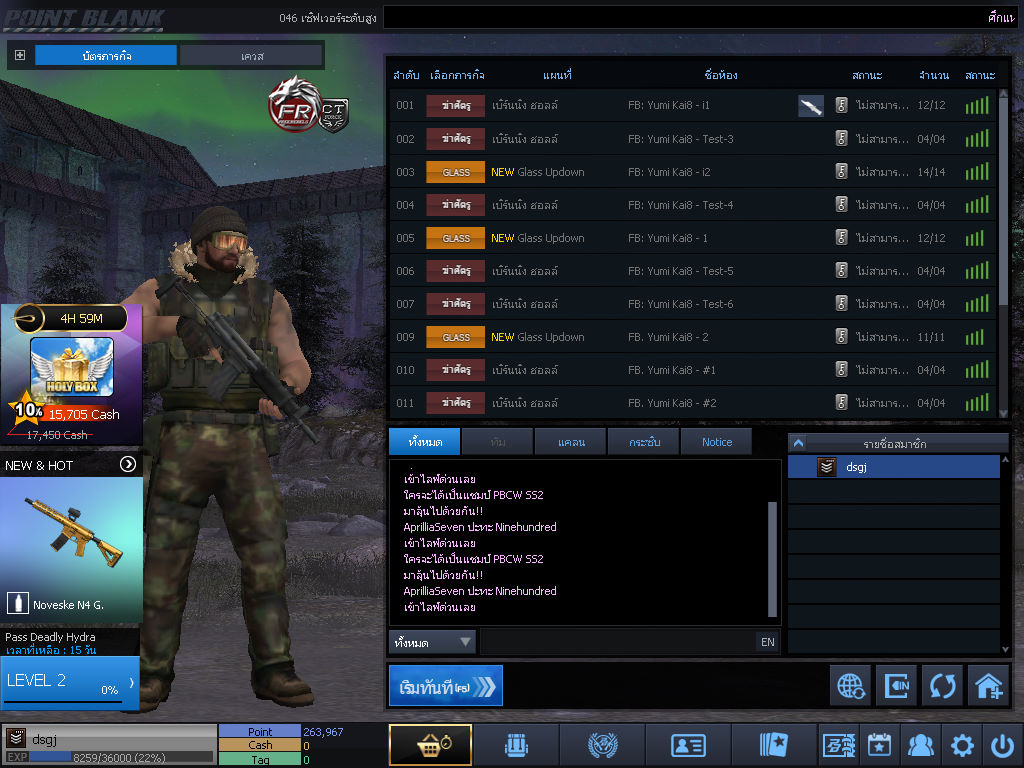Open the NEW & HOT arrow
This screenshot has width=1024, height=768.
(128, 464)
